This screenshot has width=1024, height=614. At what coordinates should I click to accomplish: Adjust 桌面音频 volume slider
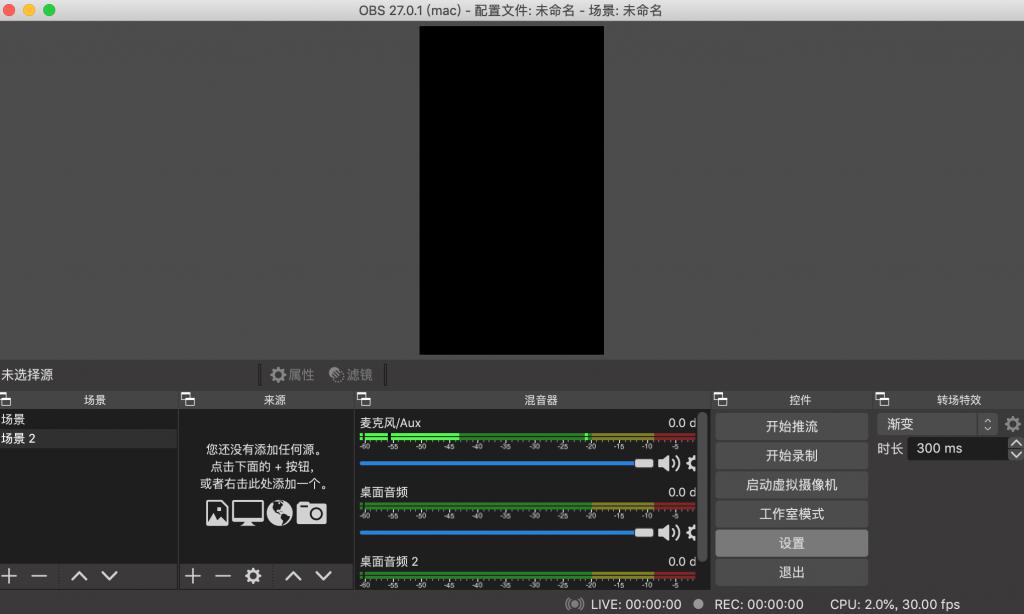tap(506, 532)
